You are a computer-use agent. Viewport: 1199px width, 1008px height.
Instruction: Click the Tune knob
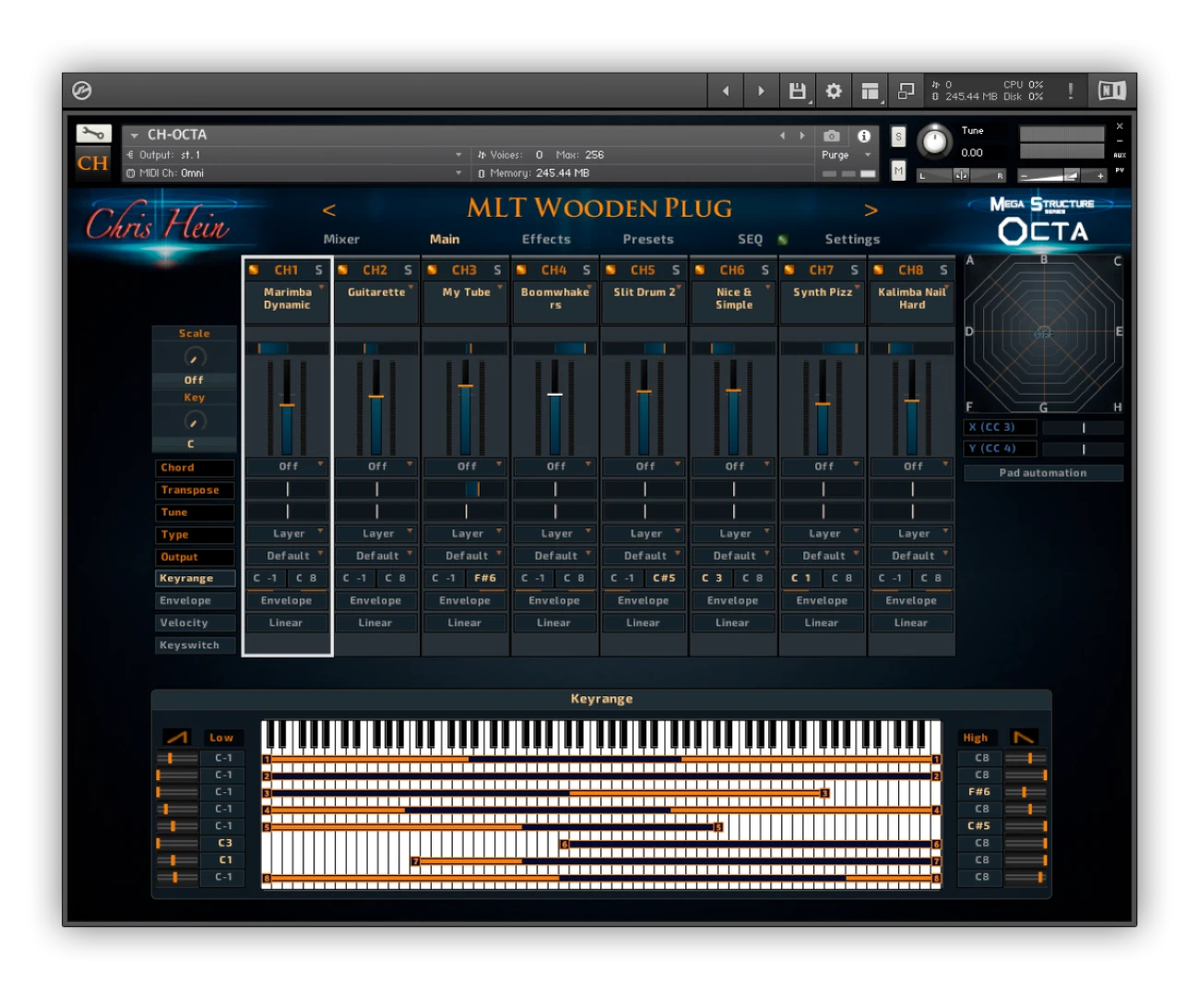935,141
